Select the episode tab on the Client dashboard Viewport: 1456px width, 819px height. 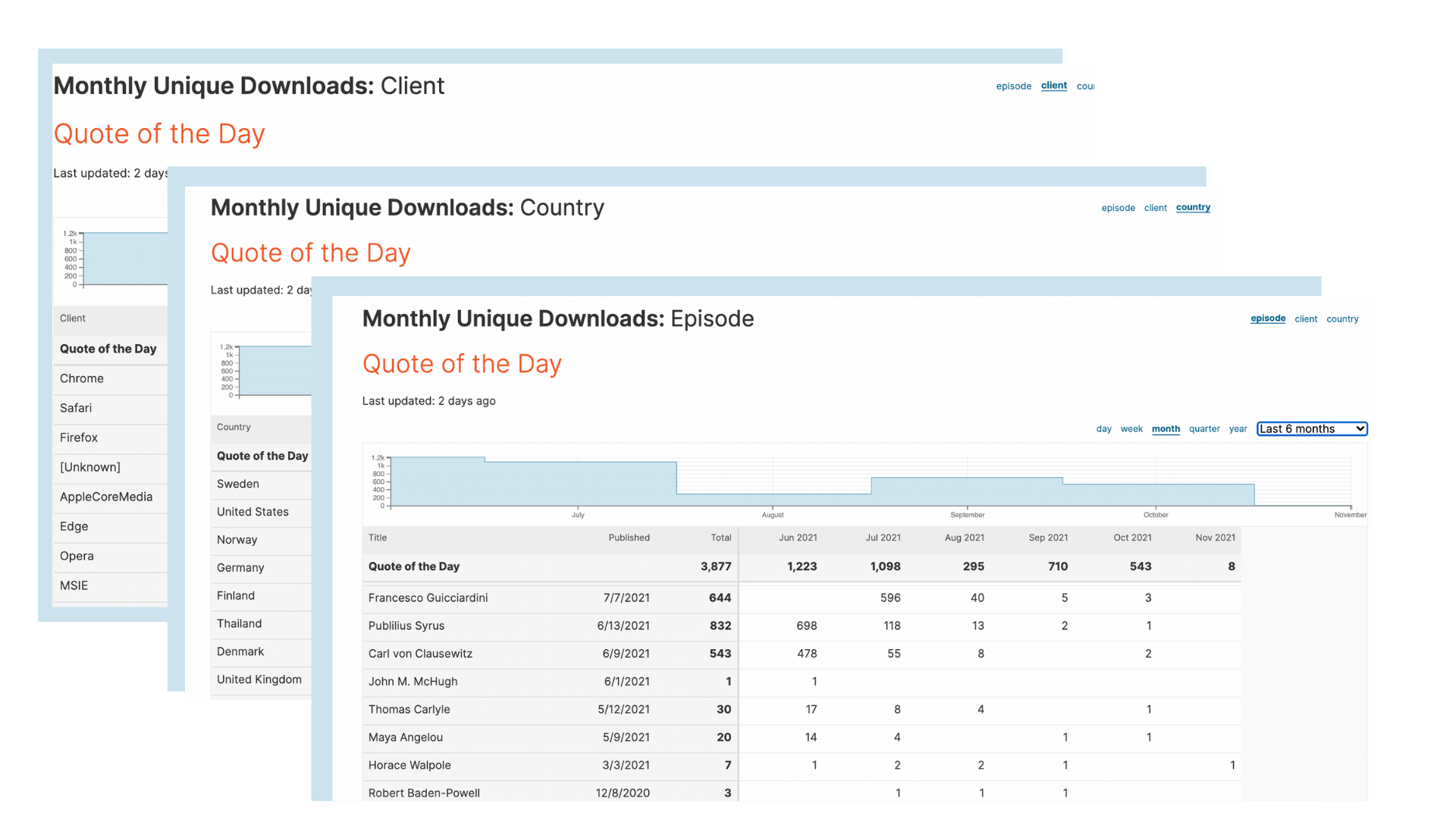click(1014, 86)
